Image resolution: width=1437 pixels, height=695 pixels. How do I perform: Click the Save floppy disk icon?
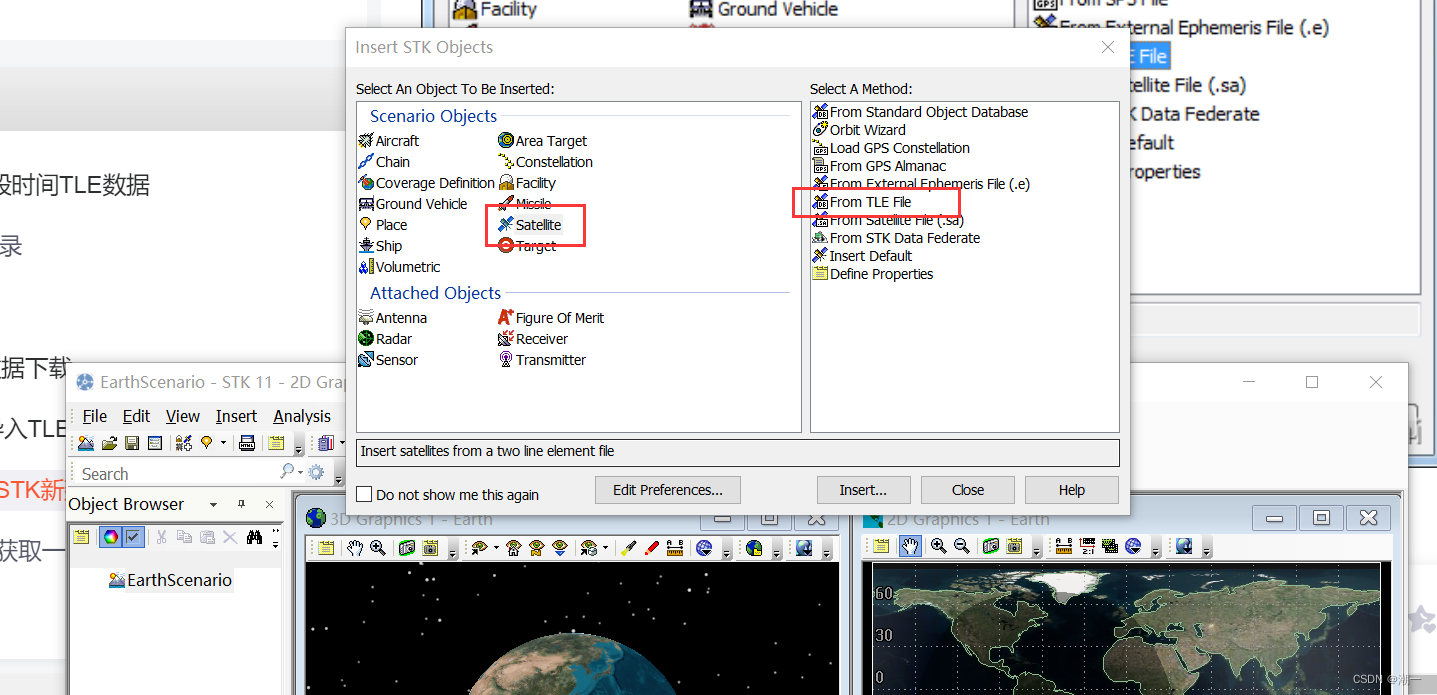(x=132, y=443)
